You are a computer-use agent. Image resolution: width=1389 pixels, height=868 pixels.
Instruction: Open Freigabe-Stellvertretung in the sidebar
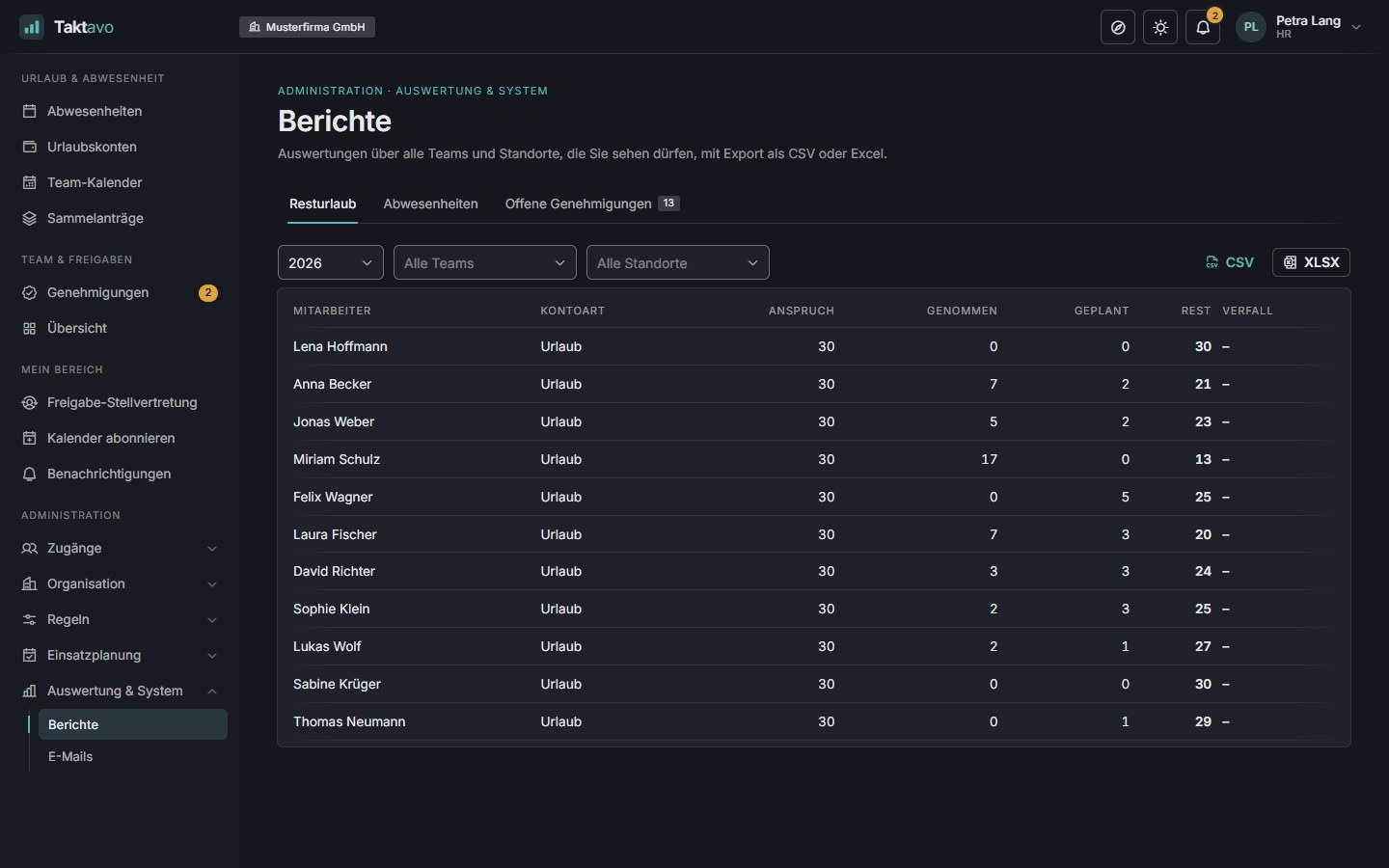[120, 402]
